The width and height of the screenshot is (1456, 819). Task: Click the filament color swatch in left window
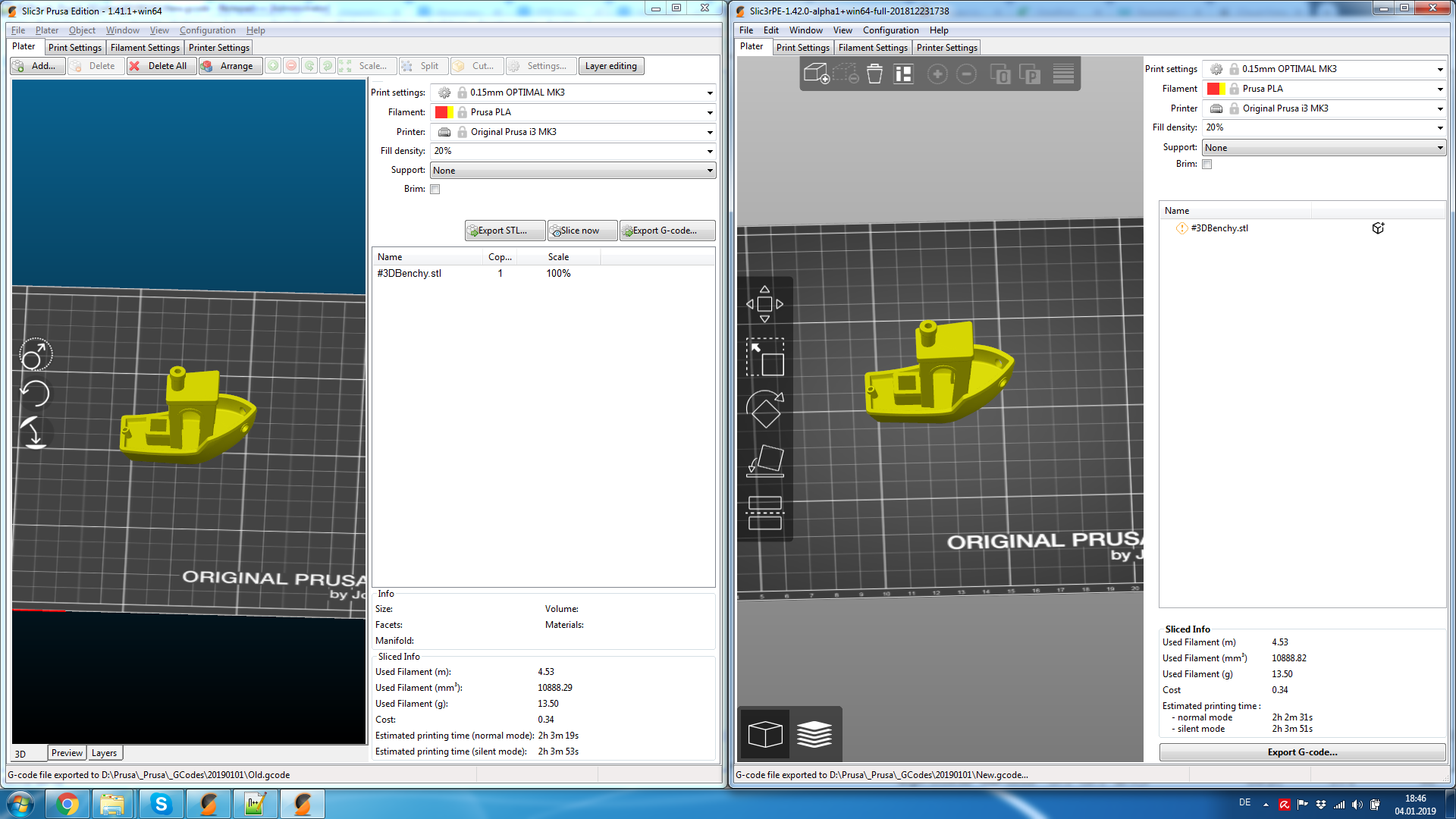[x=444, y=112]
